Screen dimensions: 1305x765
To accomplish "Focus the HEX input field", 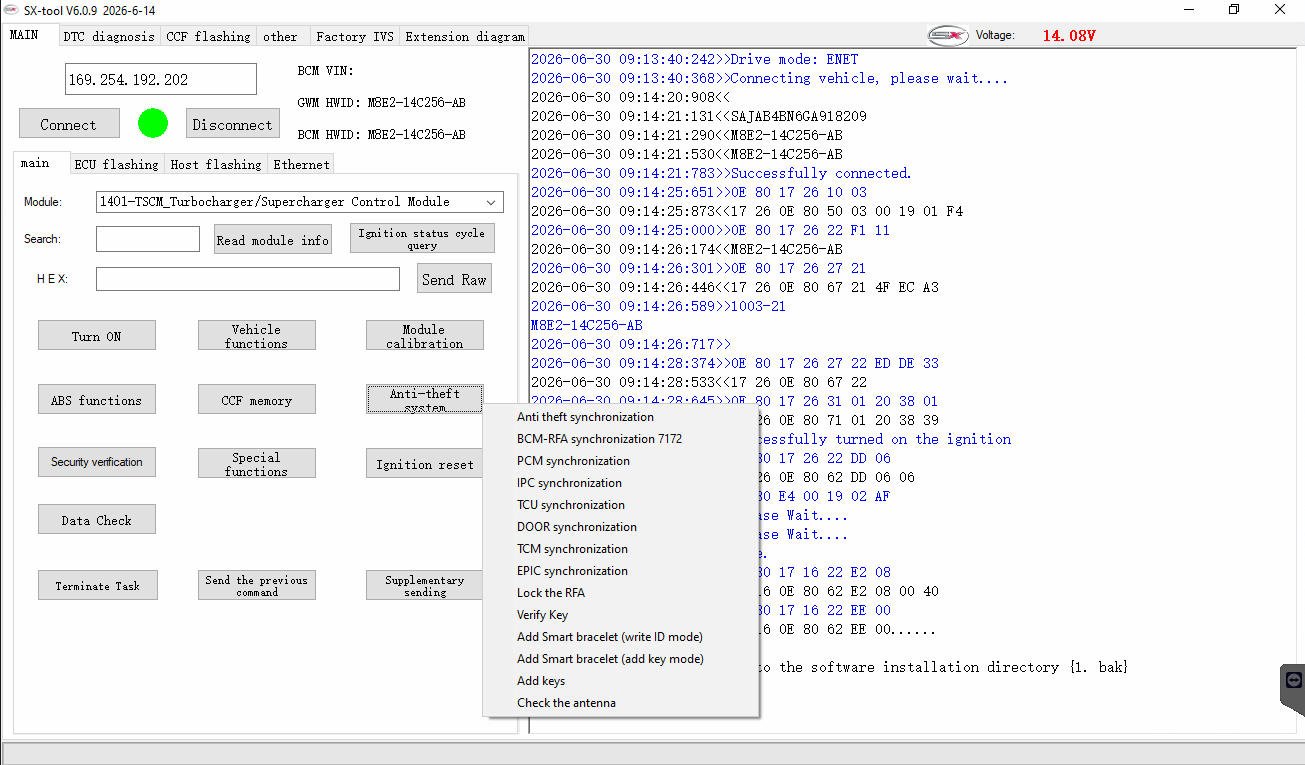I will point(248,279).
